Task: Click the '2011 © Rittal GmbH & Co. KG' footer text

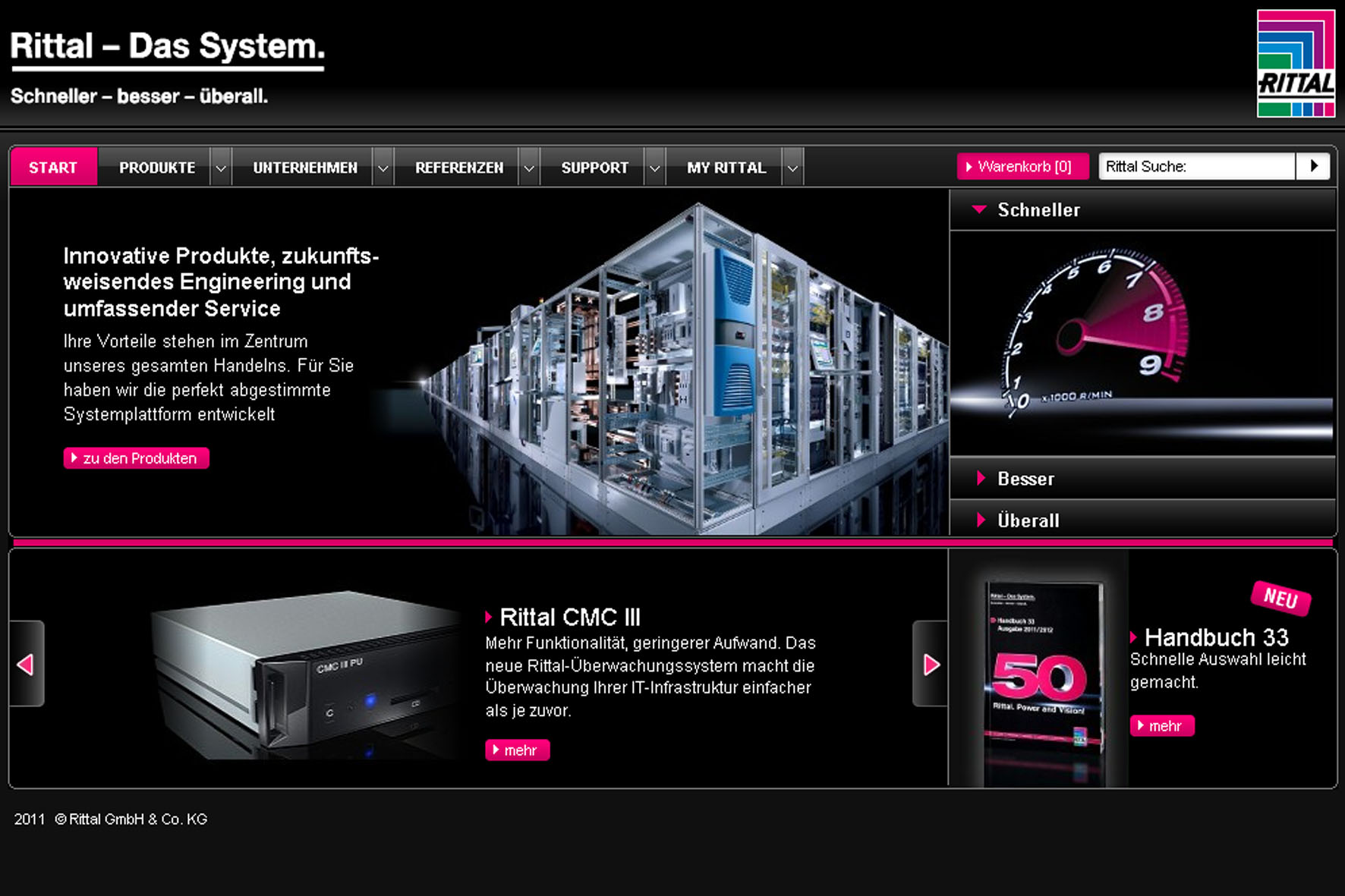Action: pyautogui.click(x=111, y=819)
